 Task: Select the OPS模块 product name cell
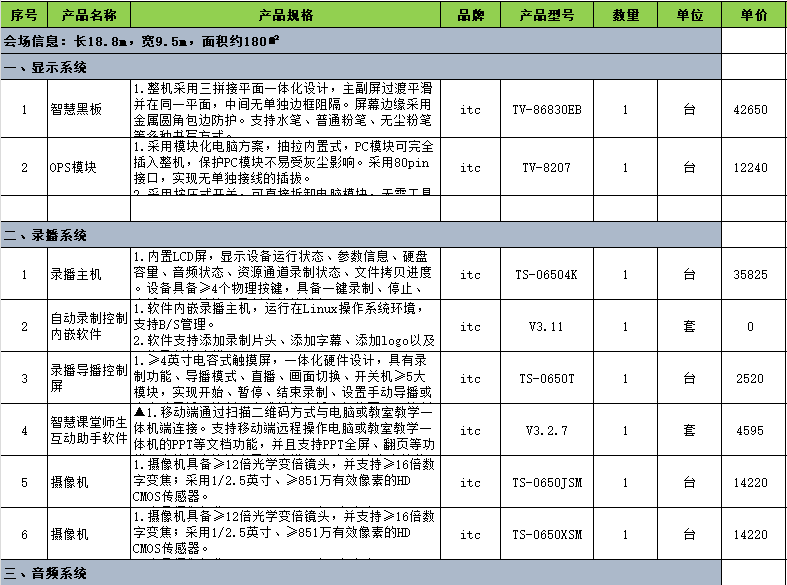point(89,167)
